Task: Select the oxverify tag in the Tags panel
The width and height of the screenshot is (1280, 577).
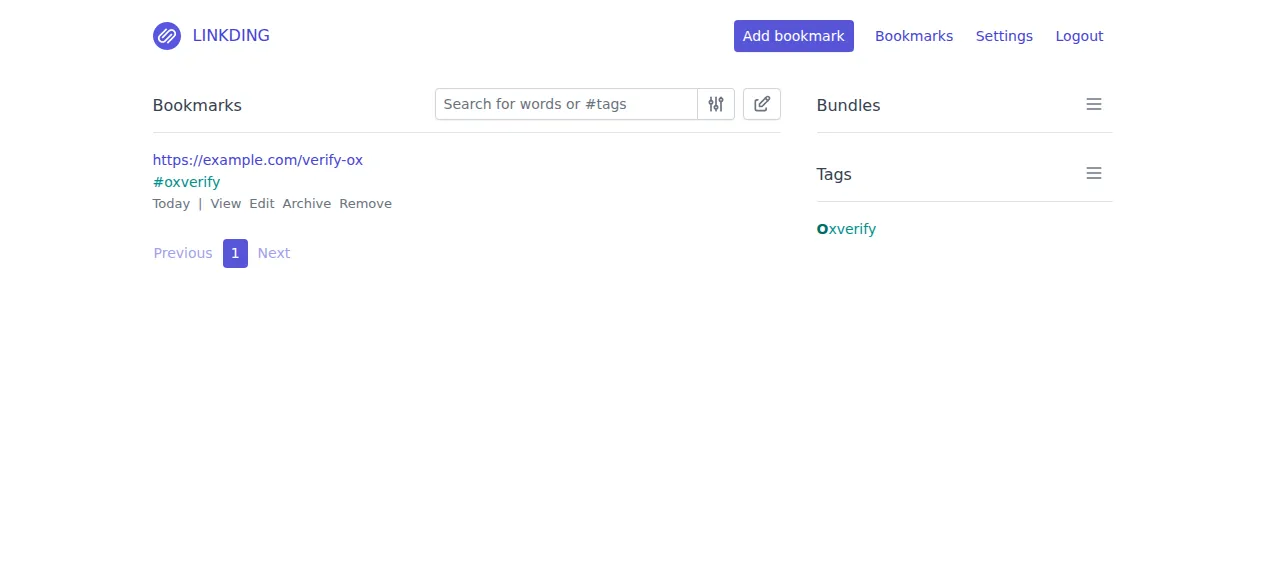Action: 846,229
